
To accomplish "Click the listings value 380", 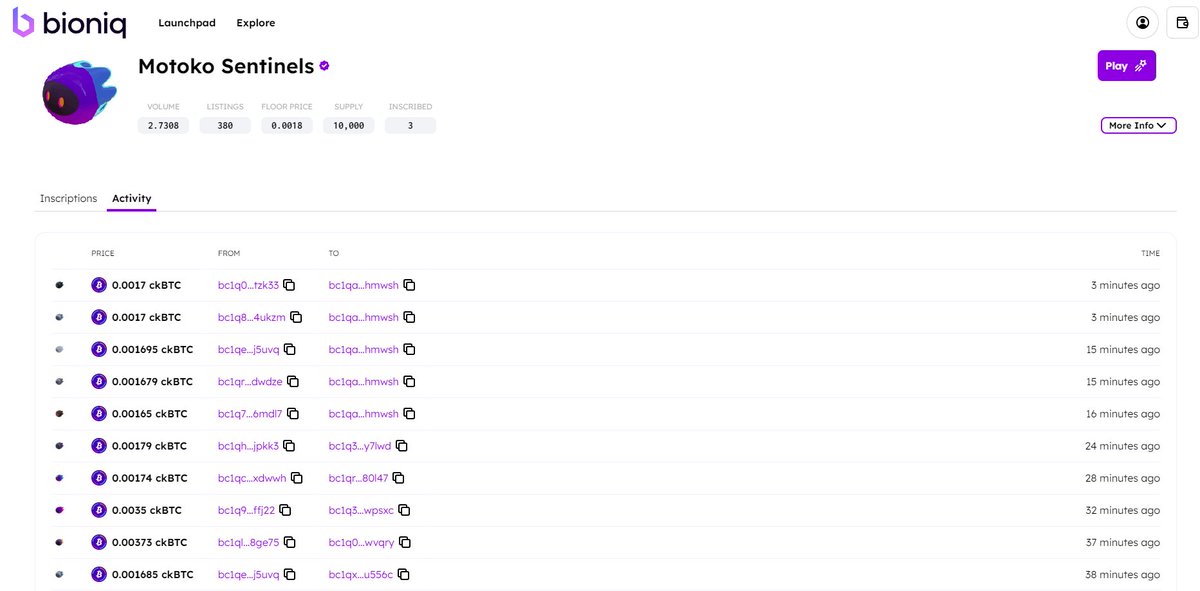I will (226, 126).
